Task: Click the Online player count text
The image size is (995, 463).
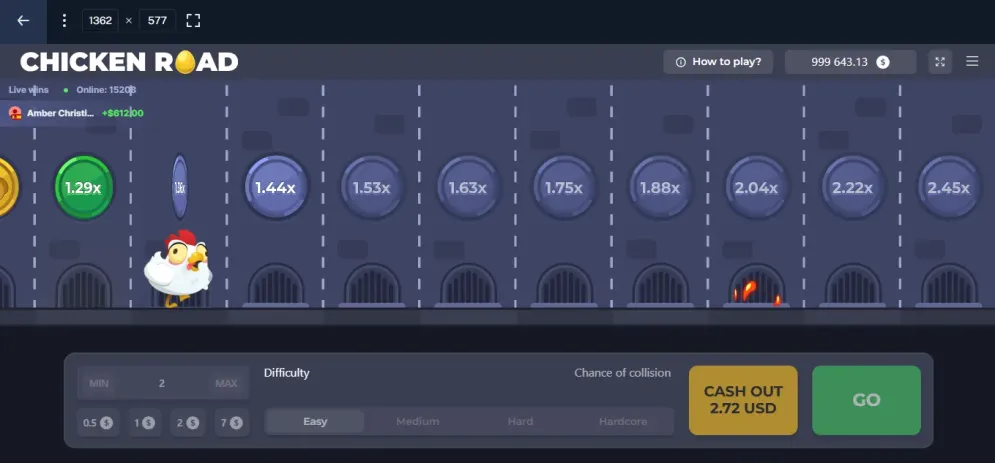Action: [106, 90]
